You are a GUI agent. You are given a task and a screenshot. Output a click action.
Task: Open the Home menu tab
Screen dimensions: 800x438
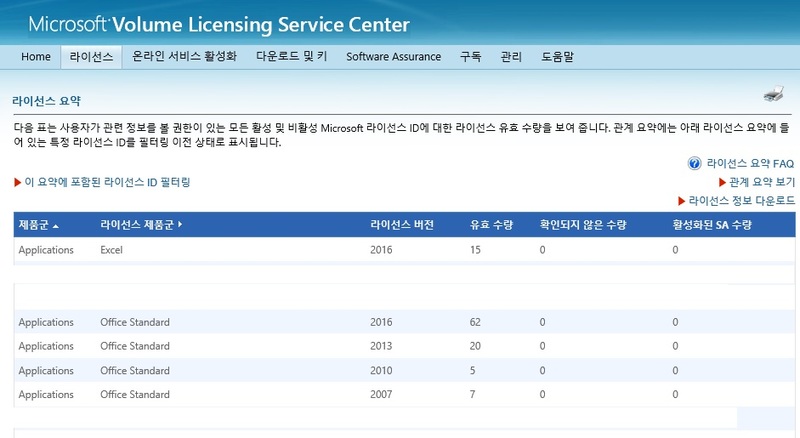point(36,57)
